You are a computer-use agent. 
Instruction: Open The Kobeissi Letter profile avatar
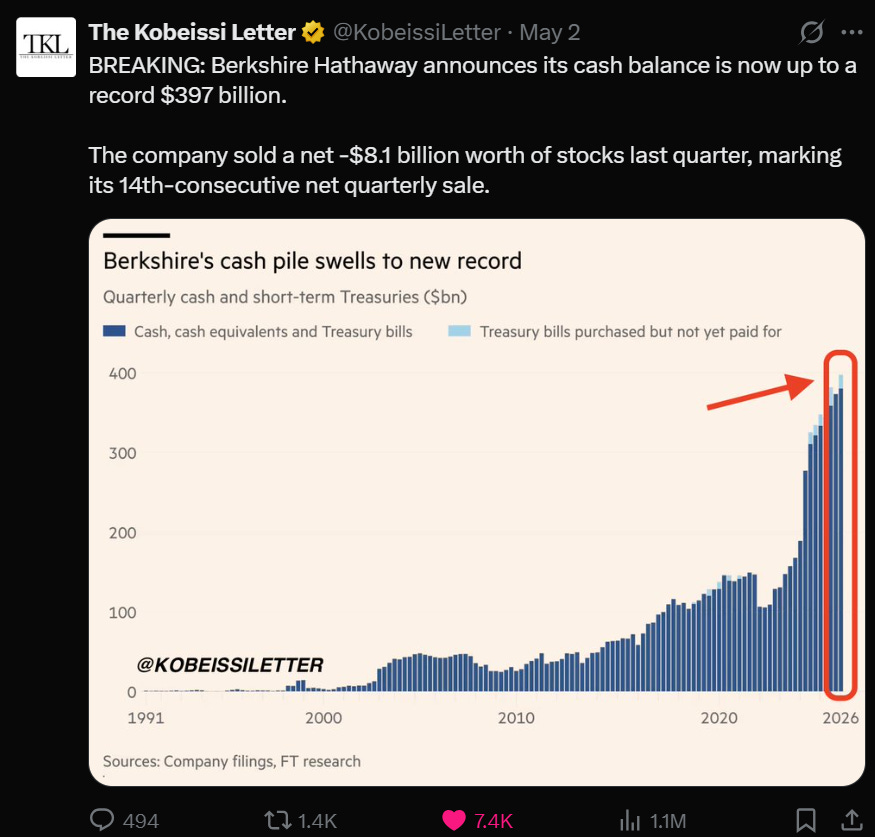click(46, 47)
